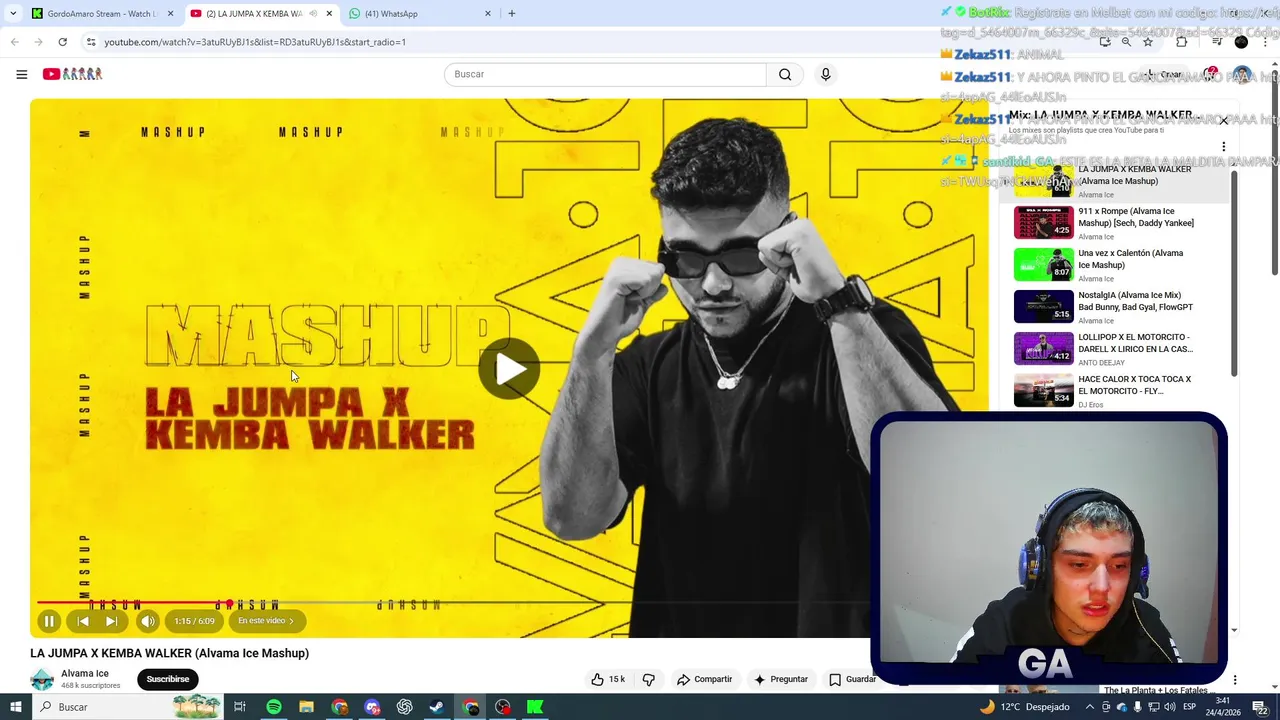The width and height of the screenshot is (1280, 720).
Task: Bookmark this page with star icon
Action: pyautogui.click(x=1148, y=42)
